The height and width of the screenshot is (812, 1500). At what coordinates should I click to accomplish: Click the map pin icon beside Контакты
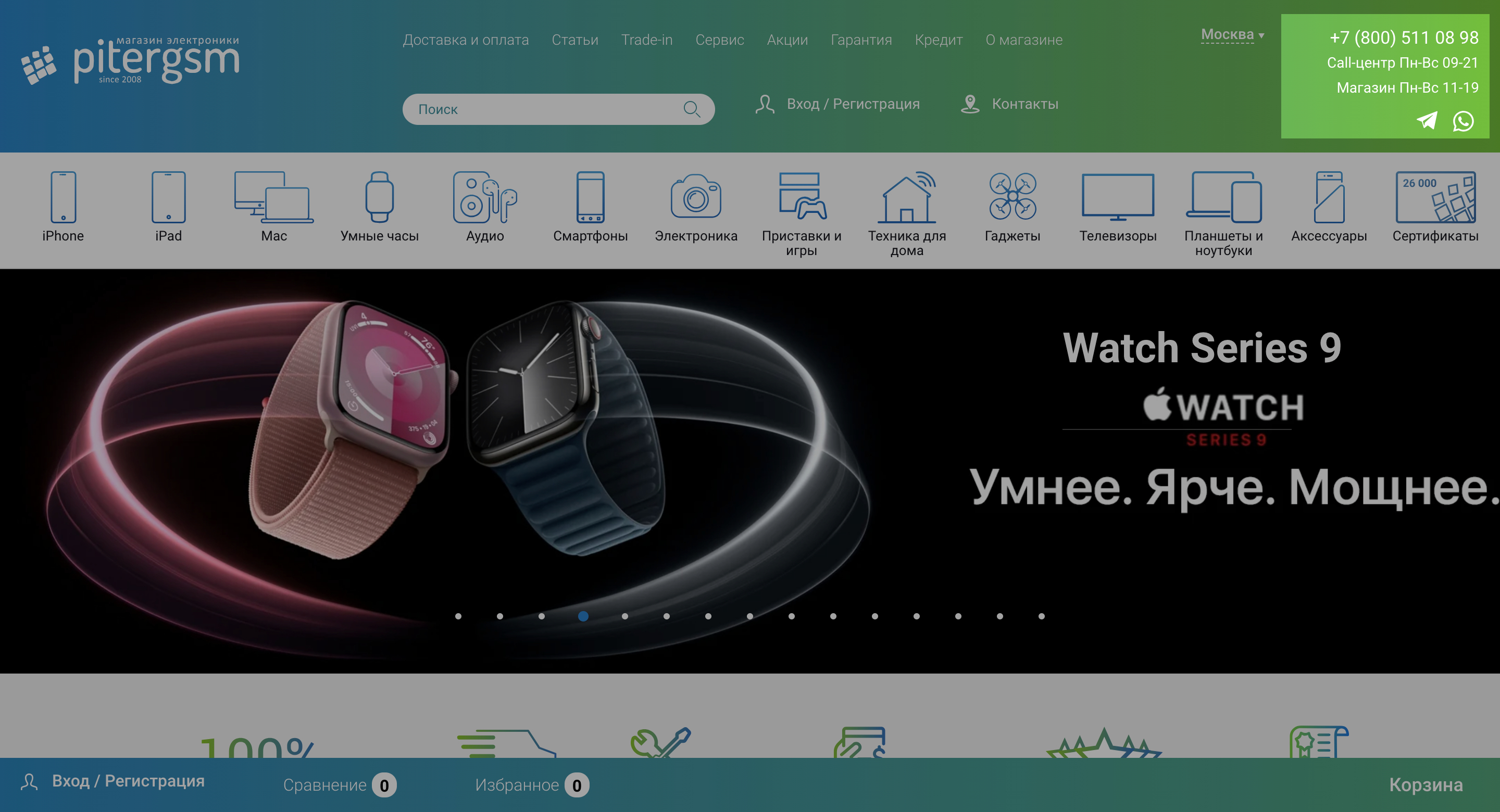pos(970,104)
